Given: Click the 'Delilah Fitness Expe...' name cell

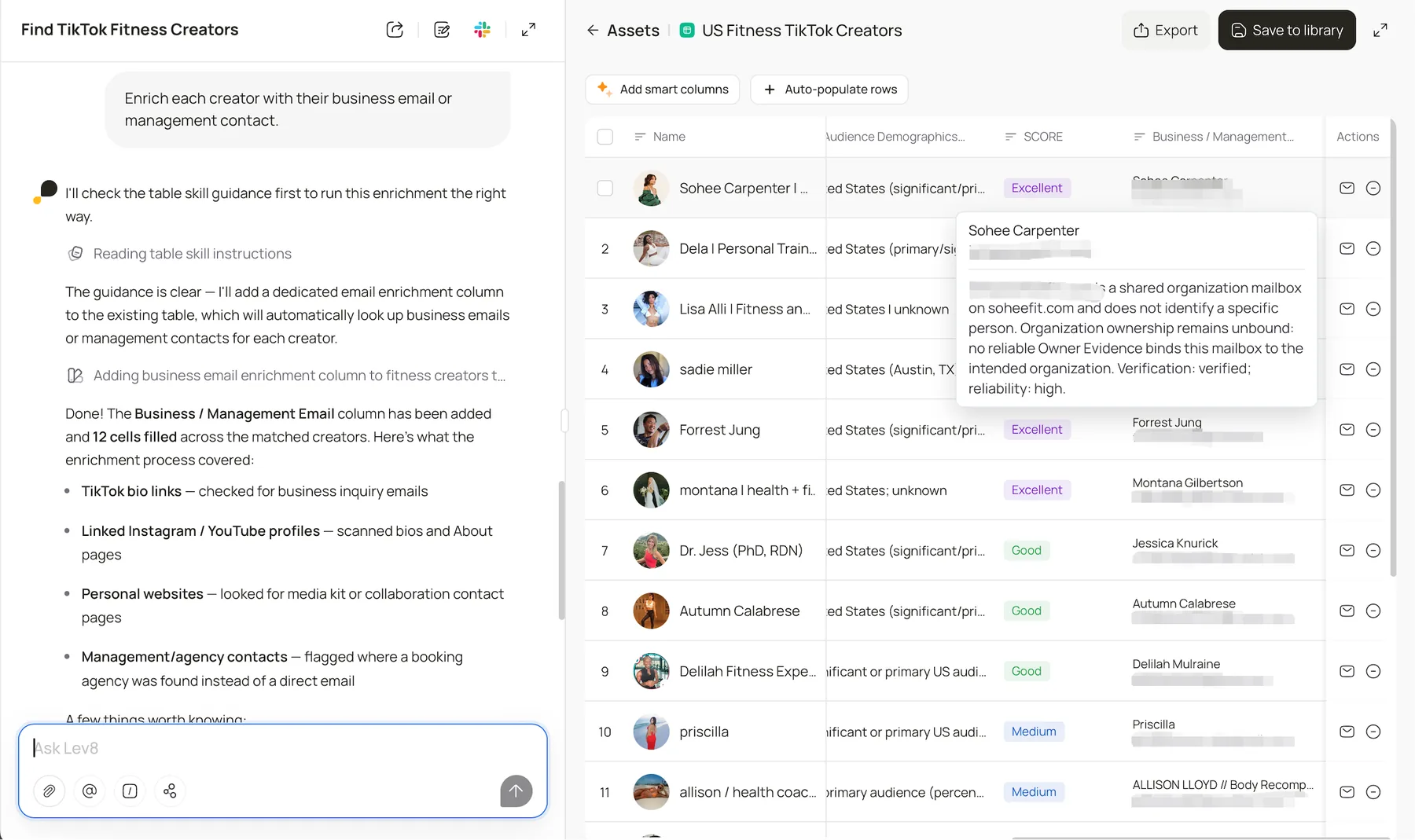Looking at the screenshot, I should pos(748,671).
